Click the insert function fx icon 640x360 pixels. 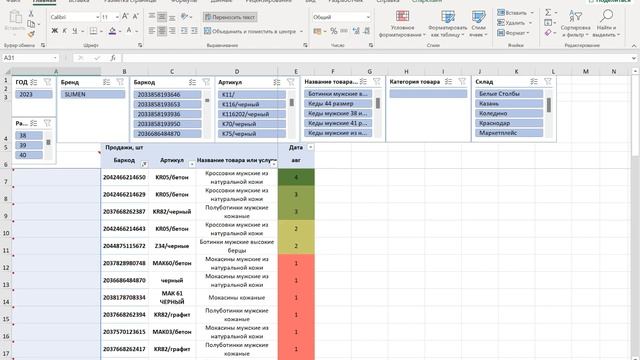pyautogui.click(x=113, y=58)
